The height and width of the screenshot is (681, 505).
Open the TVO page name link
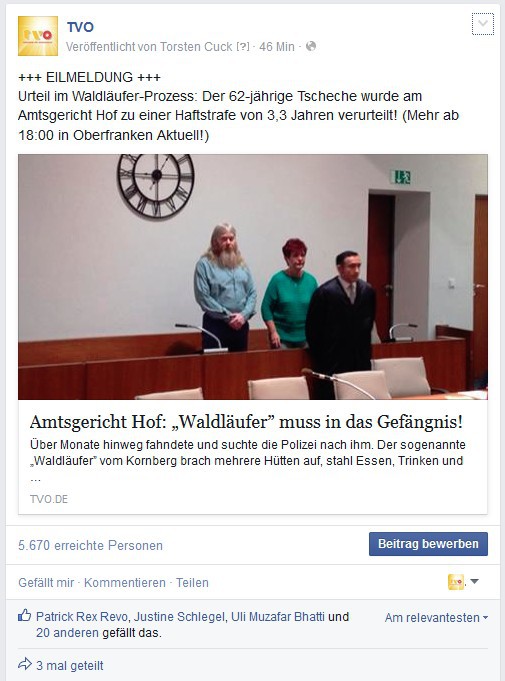(x=80, y=27)
